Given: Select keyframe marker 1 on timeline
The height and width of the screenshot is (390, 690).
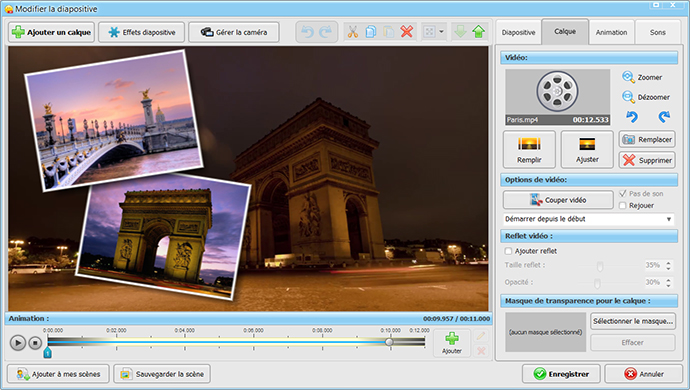Looking at the screenshot, I should 48,352.
